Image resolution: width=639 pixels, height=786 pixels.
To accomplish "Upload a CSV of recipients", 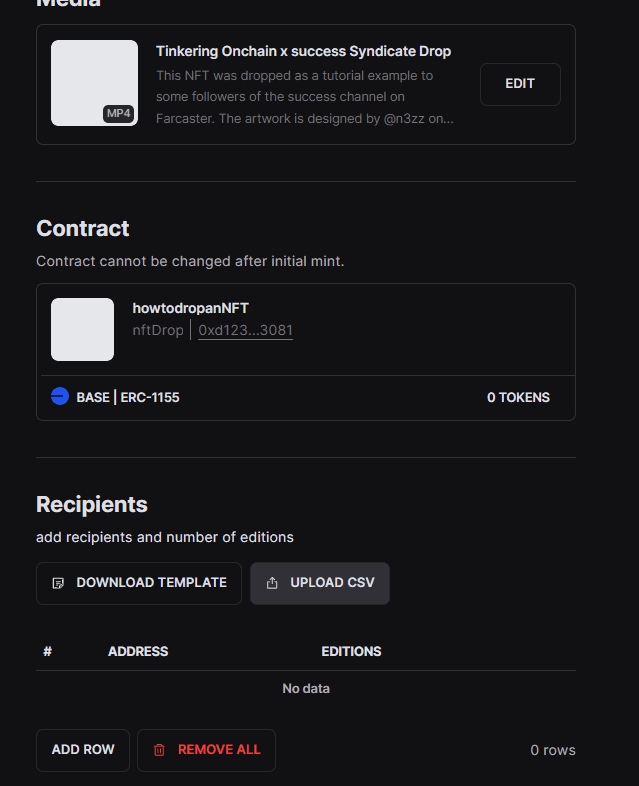I will (x=320, y=583).
